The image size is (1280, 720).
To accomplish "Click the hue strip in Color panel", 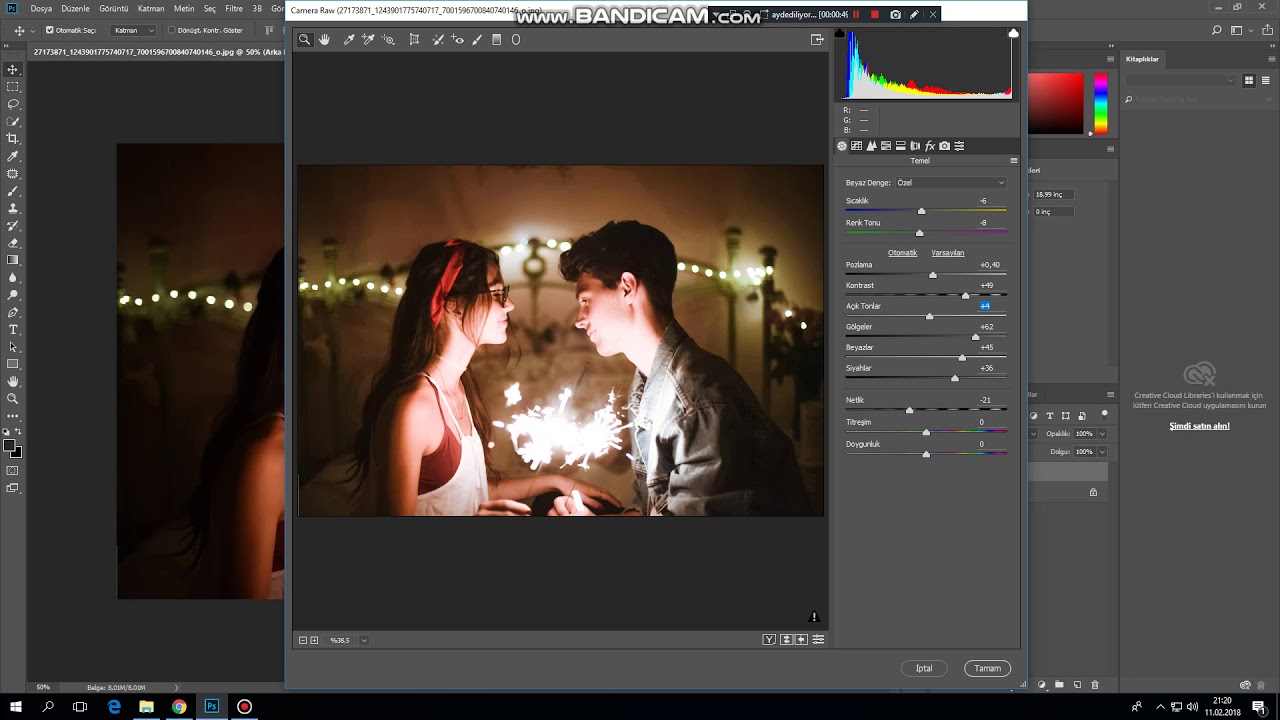I will click(1100, 103).
